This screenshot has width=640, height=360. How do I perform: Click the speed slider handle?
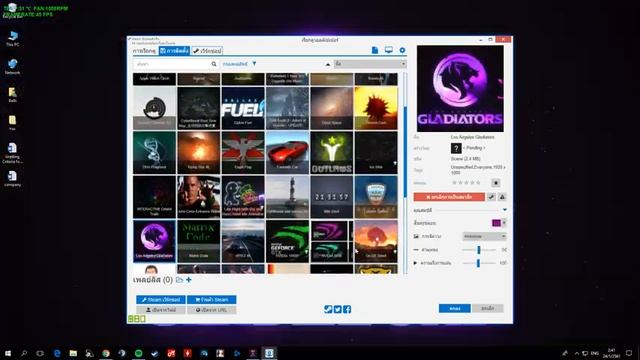(479, 250)
